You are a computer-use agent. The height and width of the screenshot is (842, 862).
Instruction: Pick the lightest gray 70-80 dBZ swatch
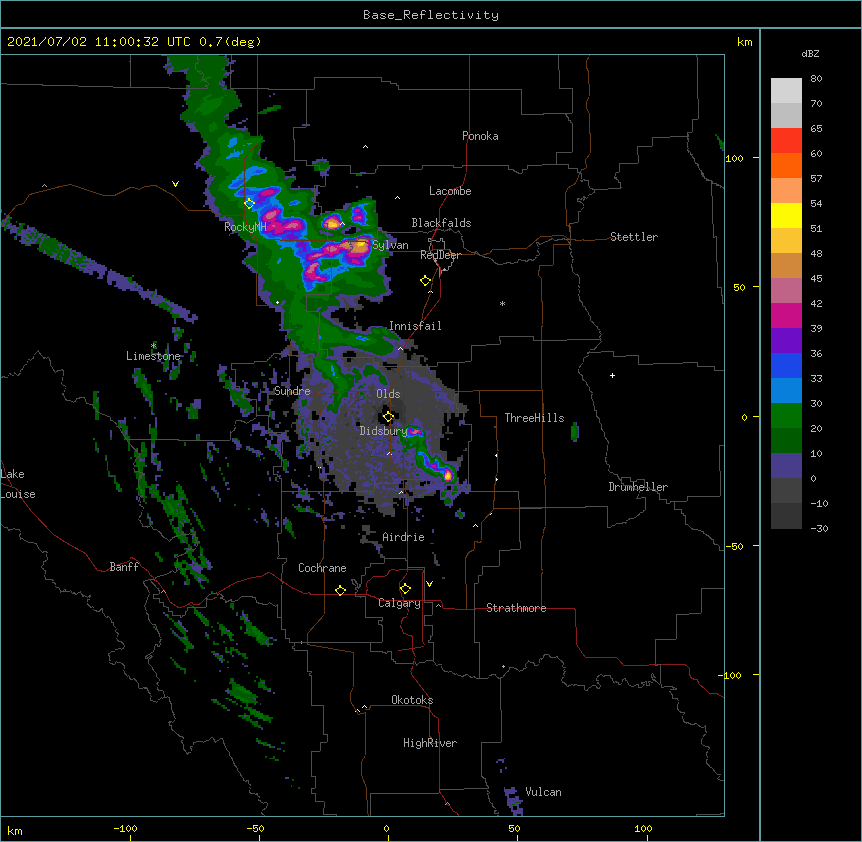pos(786,90)
